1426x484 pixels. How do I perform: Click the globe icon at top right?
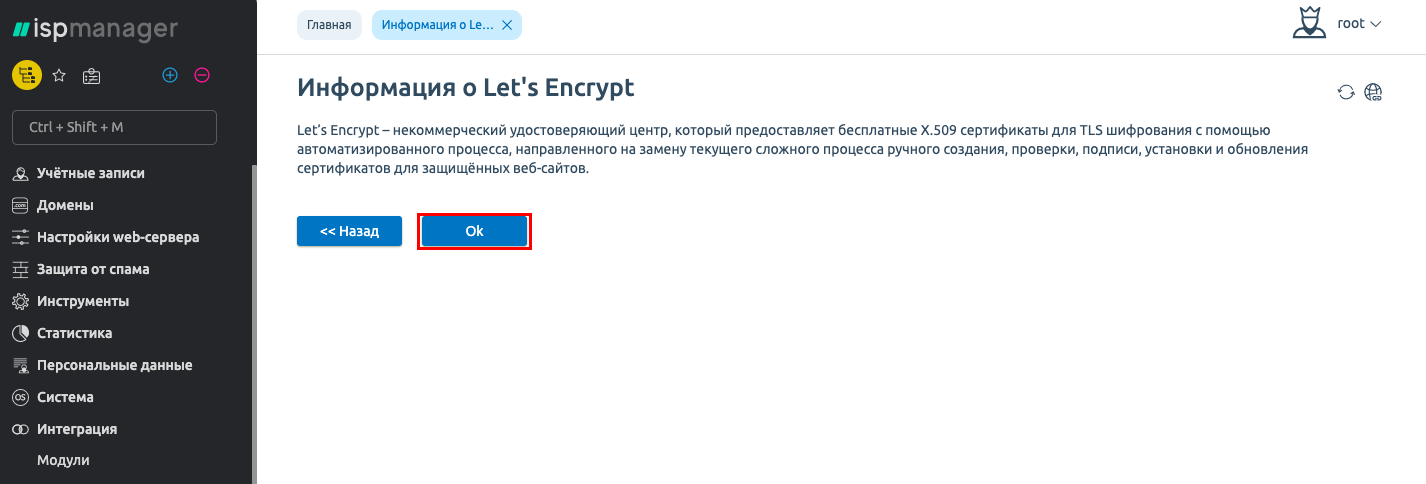[1374, 92]
